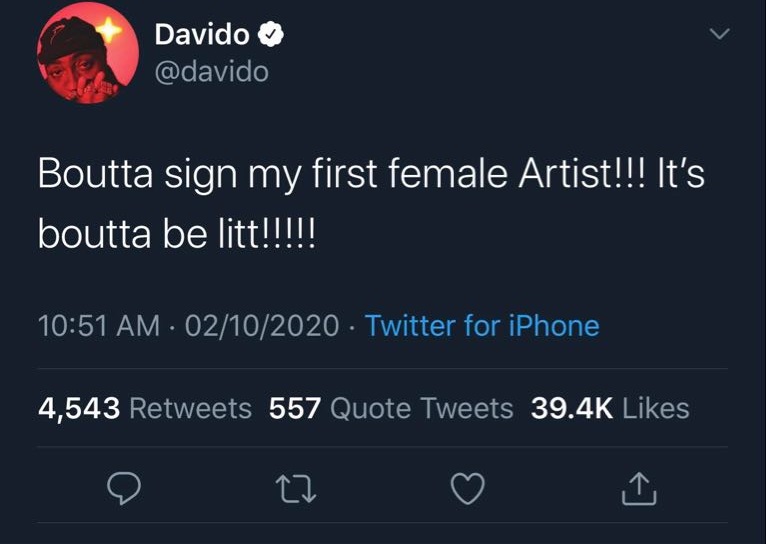Tap the share tweet icon
The width and height of the screenshot is (766, 544).
pyautogui.click(x=638, y=488)
